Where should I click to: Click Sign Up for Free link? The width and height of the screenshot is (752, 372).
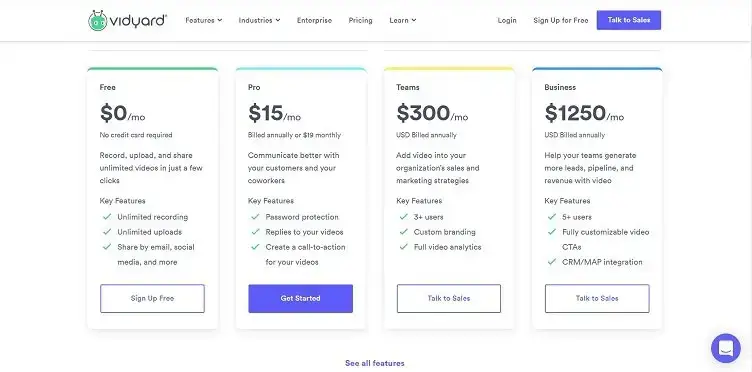[561, 20]
